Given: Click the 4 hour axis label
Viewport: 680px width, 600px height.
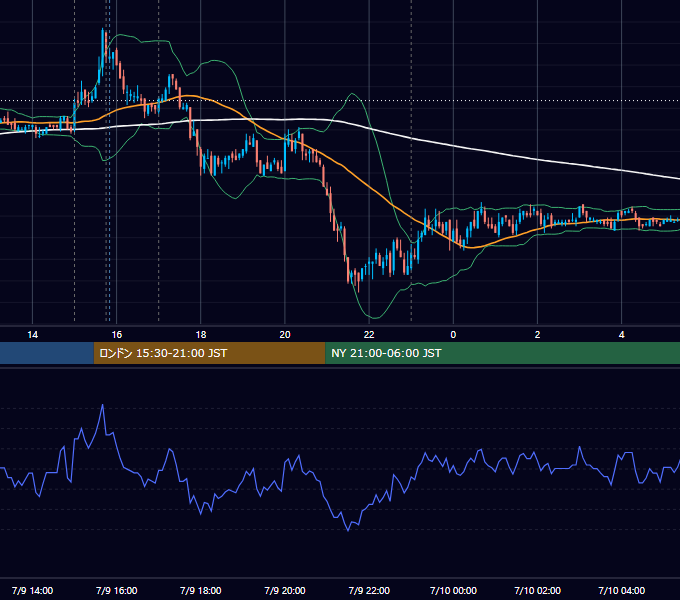Looking at the screenshot, I should [x=621, y=335].
